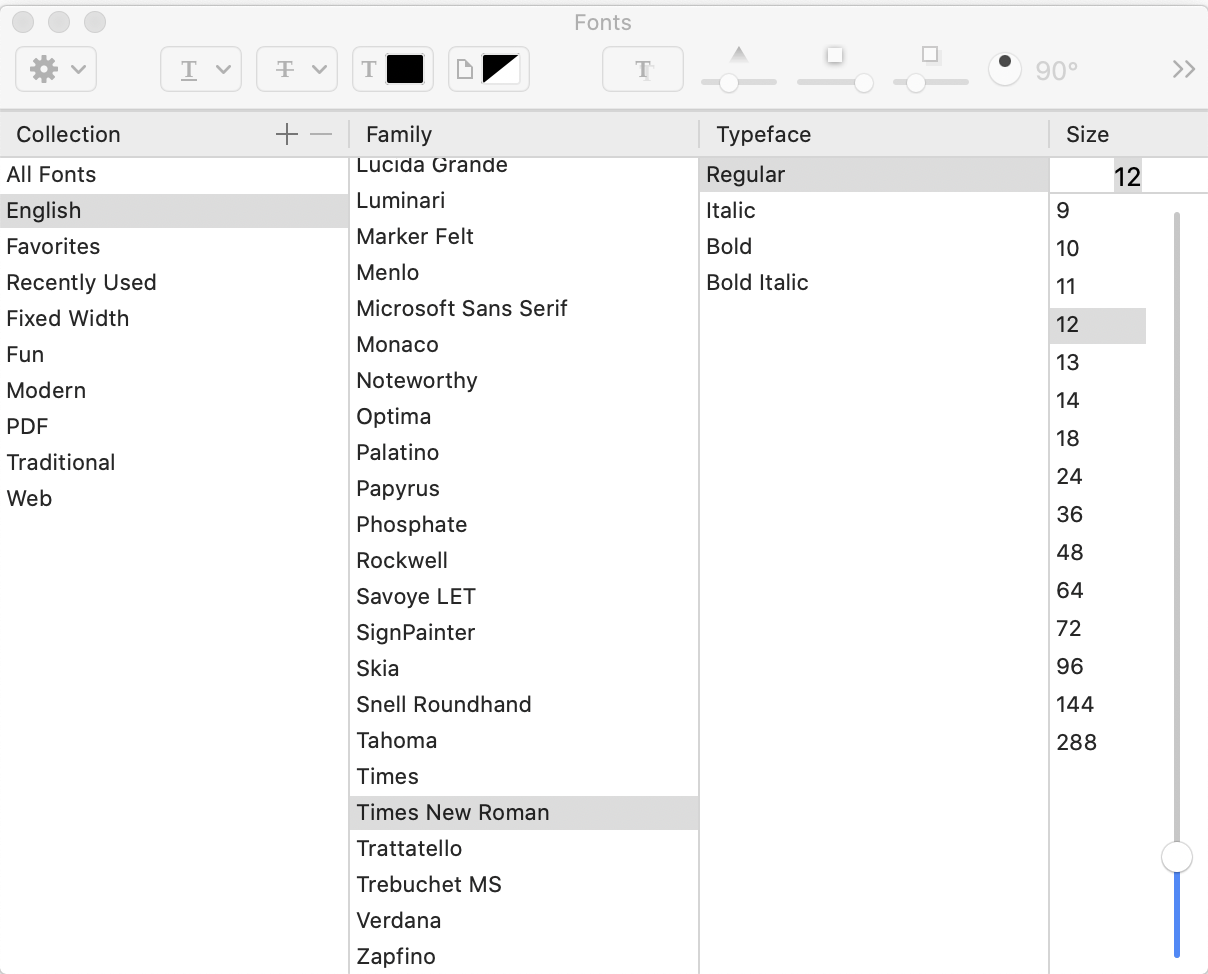The width and height of the screenshot is (1208, 974).
Task: Set font size to 9
Action: tap(1098, 210)
